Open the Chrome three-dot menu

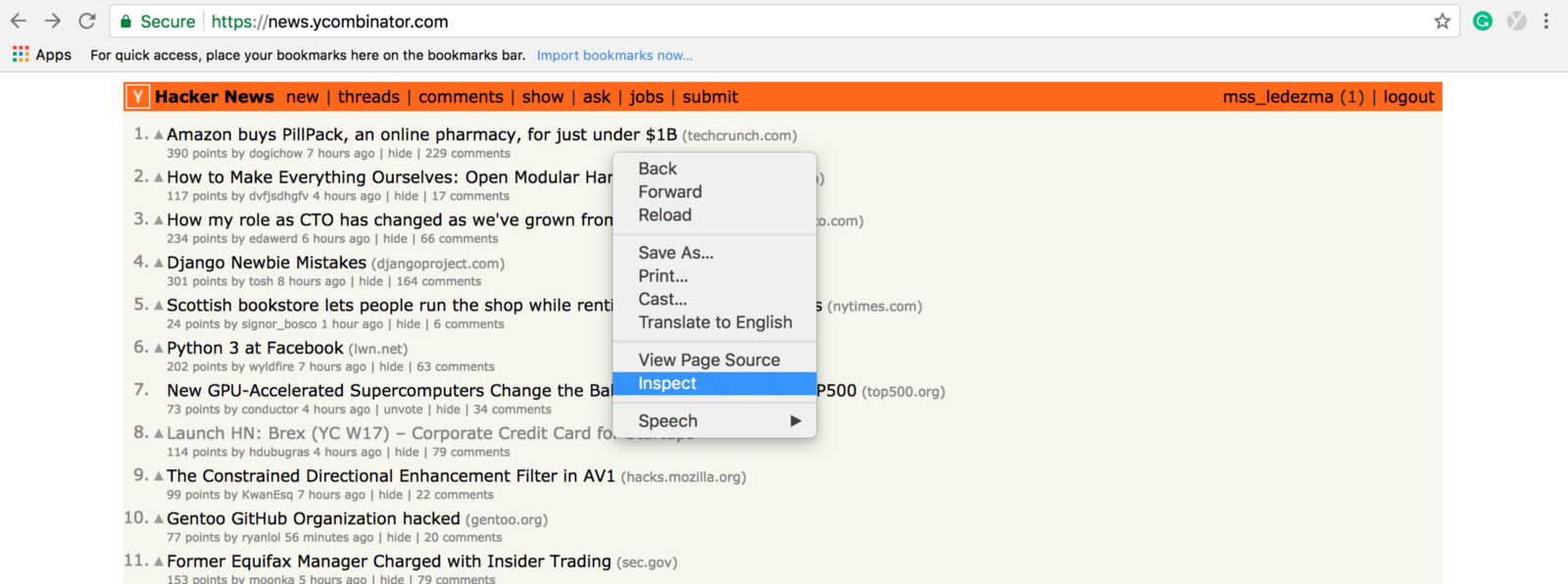pos(1545,21)
